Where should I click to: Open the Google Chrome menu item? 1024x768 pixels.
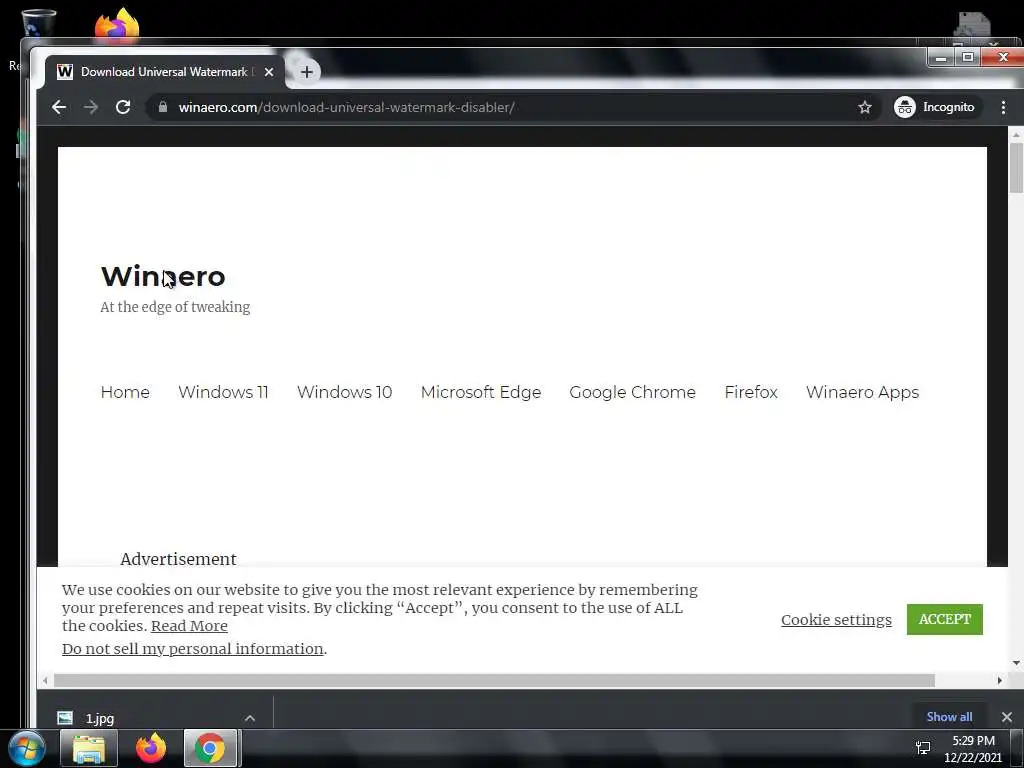click(632, 392)
